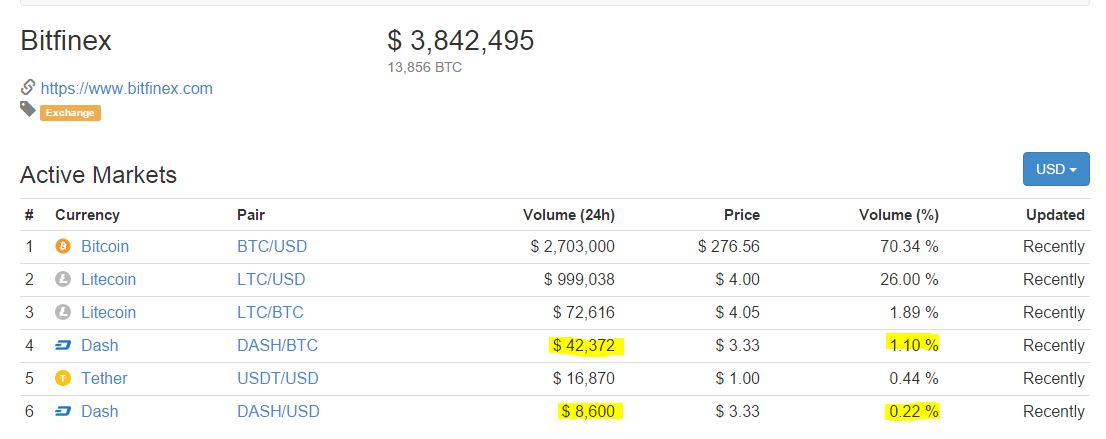Click the chain link icon beside the URL
The height and width of the screenshot is (439, 1106).
coord(28,88)
